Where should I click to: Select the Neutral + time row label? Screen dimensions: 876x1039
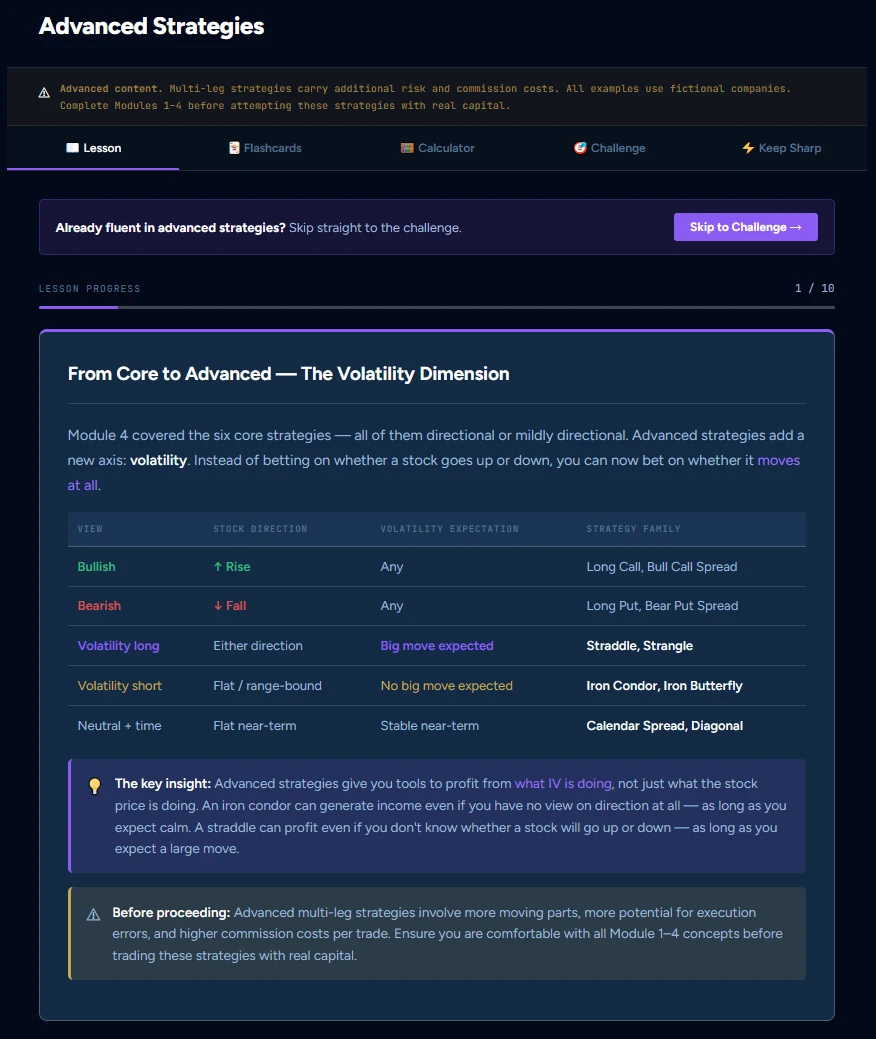(x=119, y=726)
